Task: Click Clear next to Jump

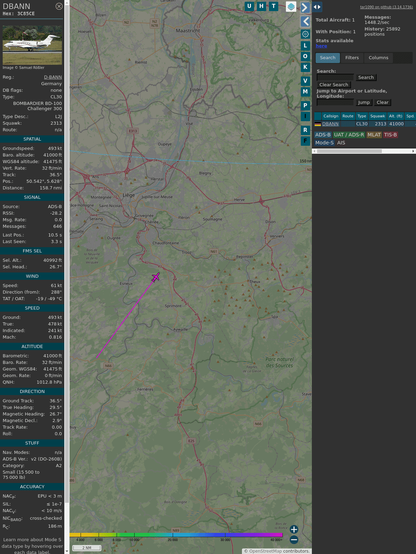Action: point(382,102)
